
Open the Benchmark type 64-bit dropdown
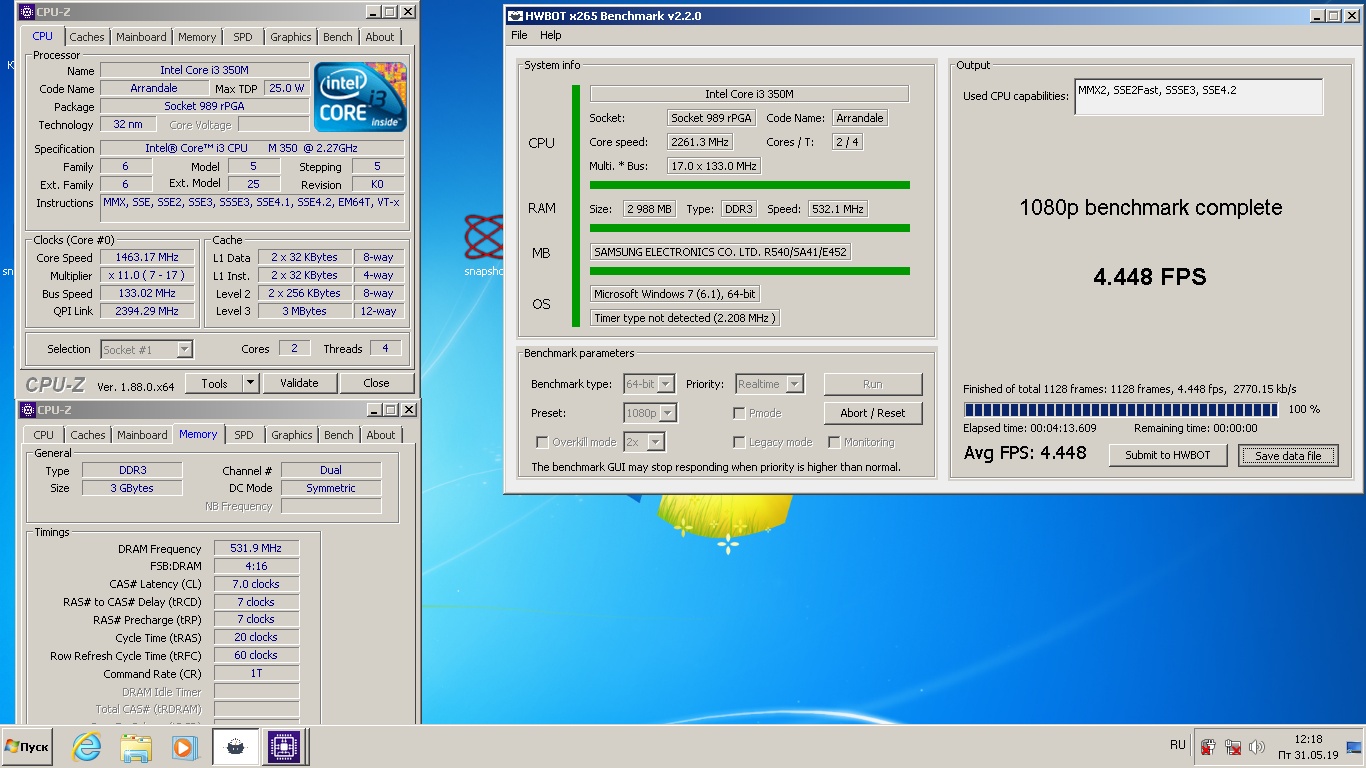[x=650, y=384]
